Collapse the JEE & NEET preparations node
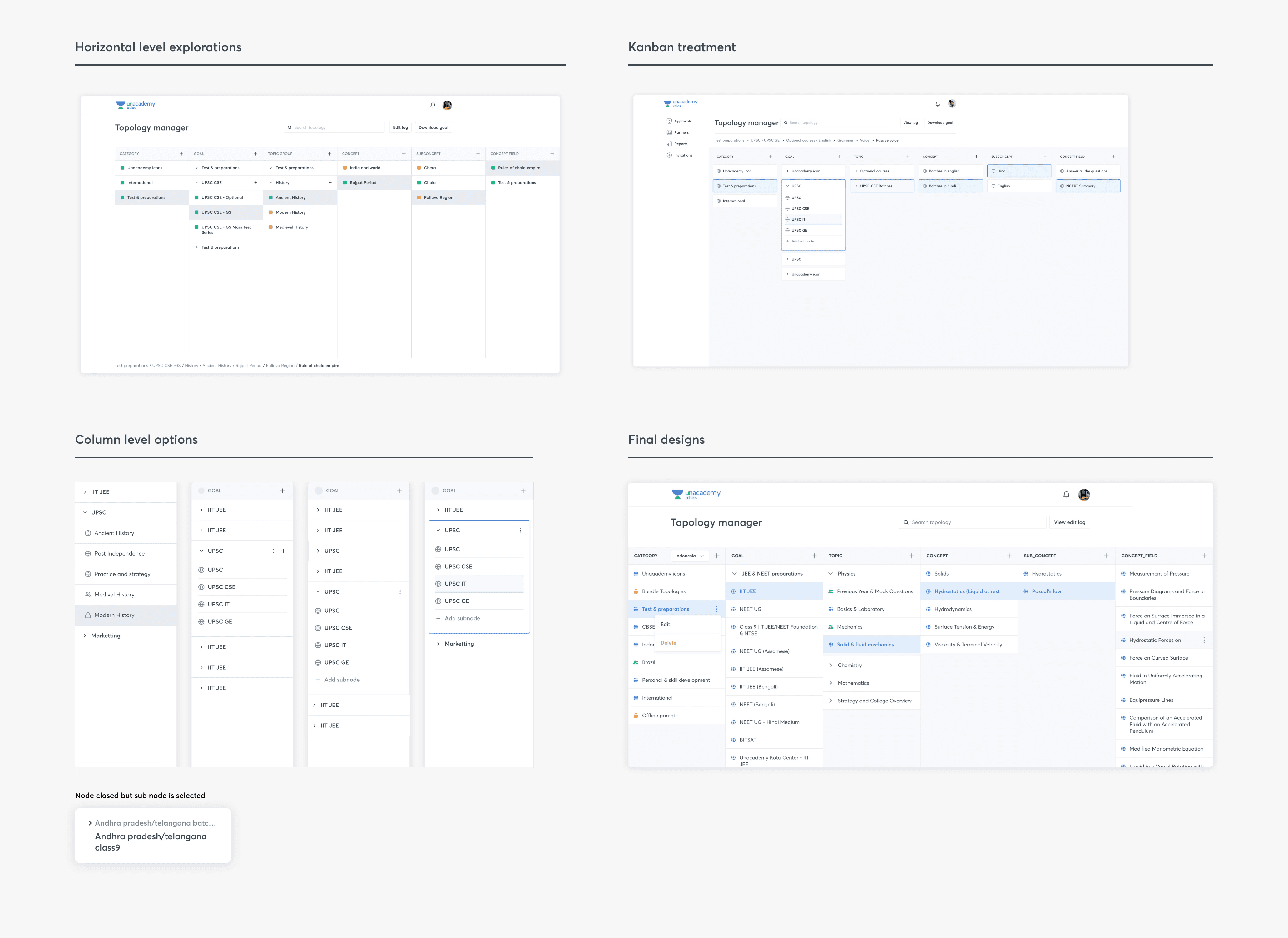 (734, 574)
